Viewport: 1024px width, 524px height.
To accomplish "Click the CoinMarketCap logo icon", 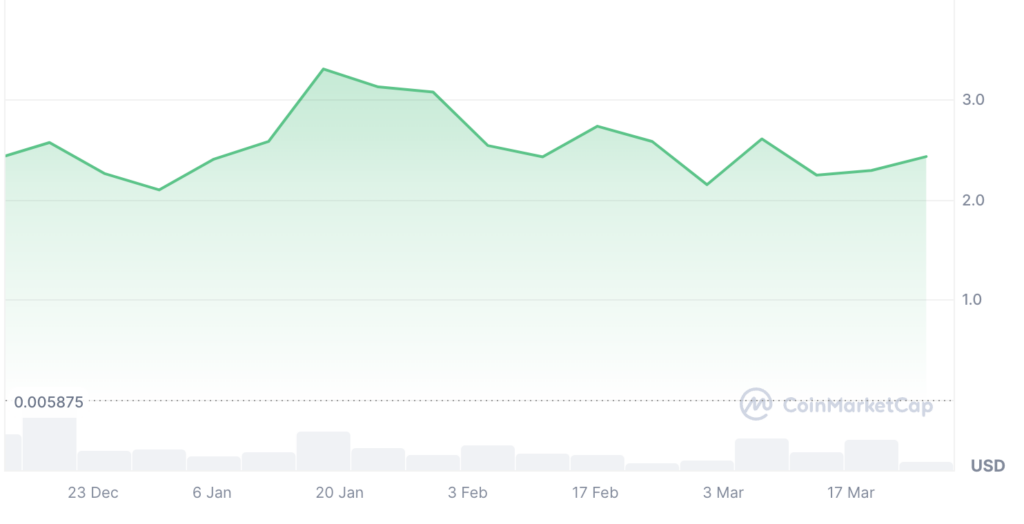I will click(756, 404).
